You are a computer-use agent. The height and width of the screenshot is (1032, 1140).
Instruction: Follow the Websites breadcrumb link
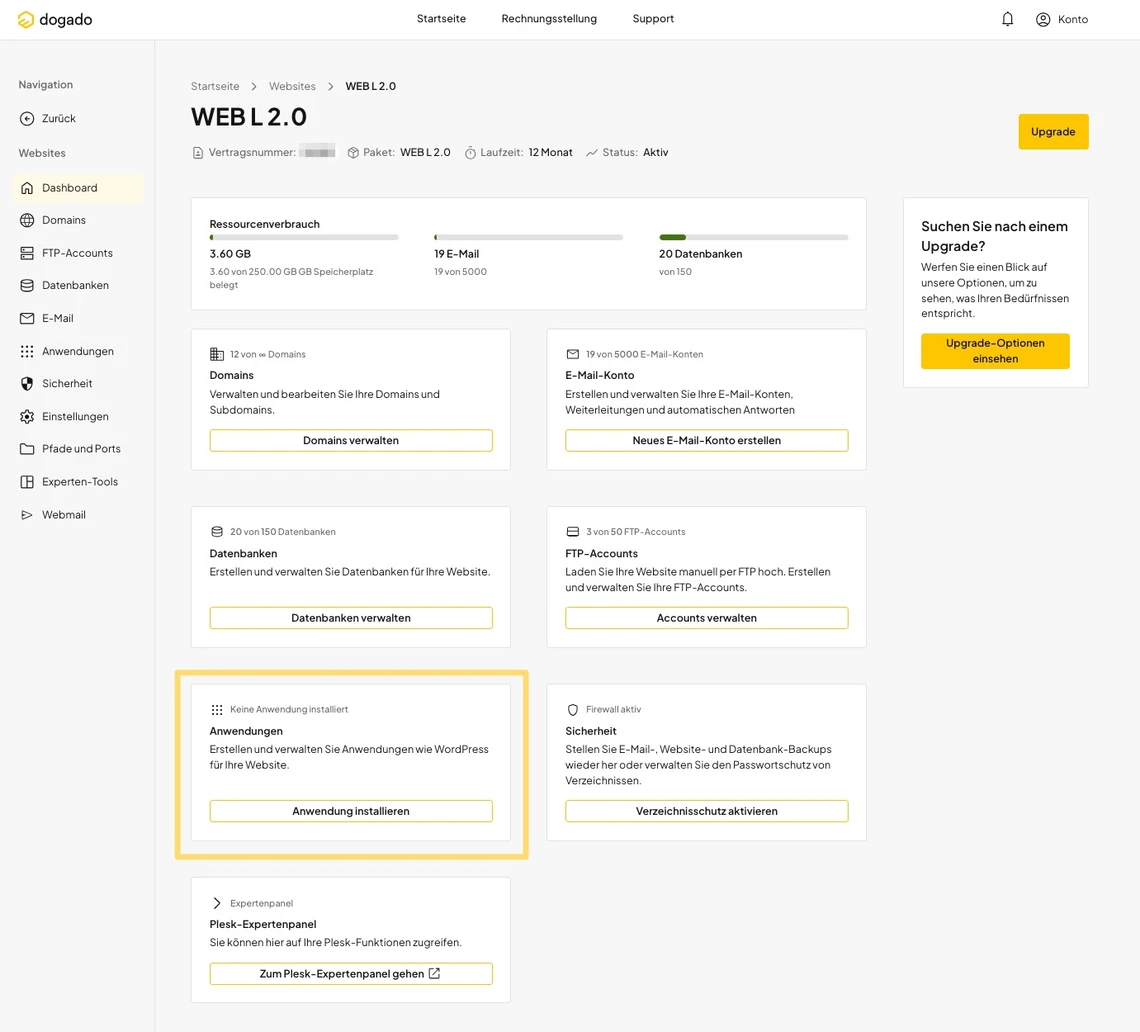pyautogui.click(x=292, y=86)
